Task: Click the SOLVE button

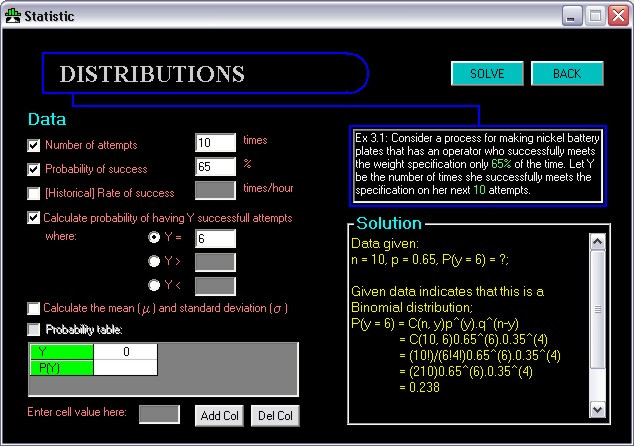Action: pyautogui.click(x=487, y=74)
